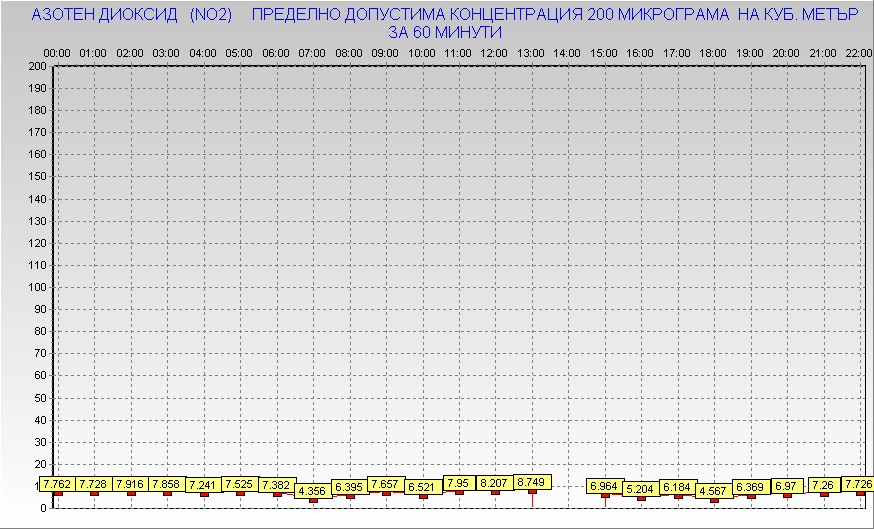Viewport: 874px width, 529px height.
Task: Select the 6.97 data label
Action: coord(786,486)
